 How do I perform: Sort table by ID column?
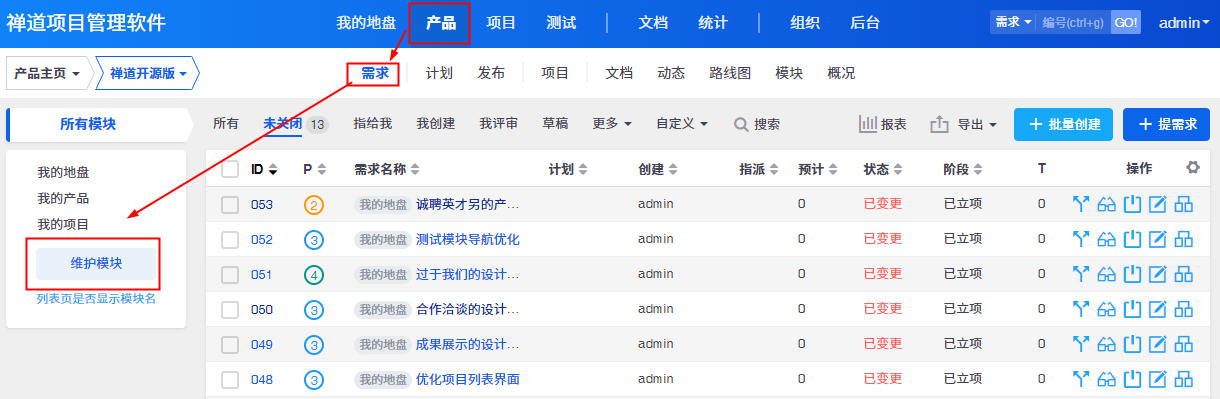click(x=264, y=169)
